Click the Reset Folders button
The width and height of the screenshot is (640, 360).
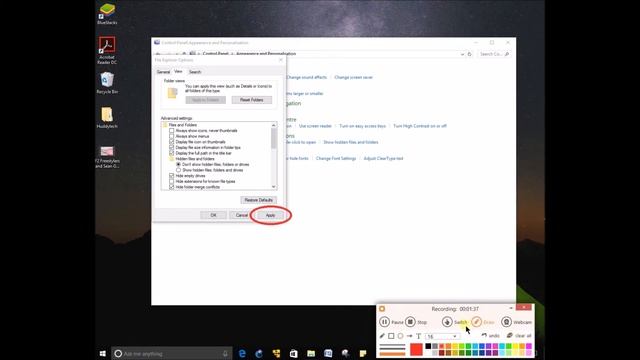251,100
